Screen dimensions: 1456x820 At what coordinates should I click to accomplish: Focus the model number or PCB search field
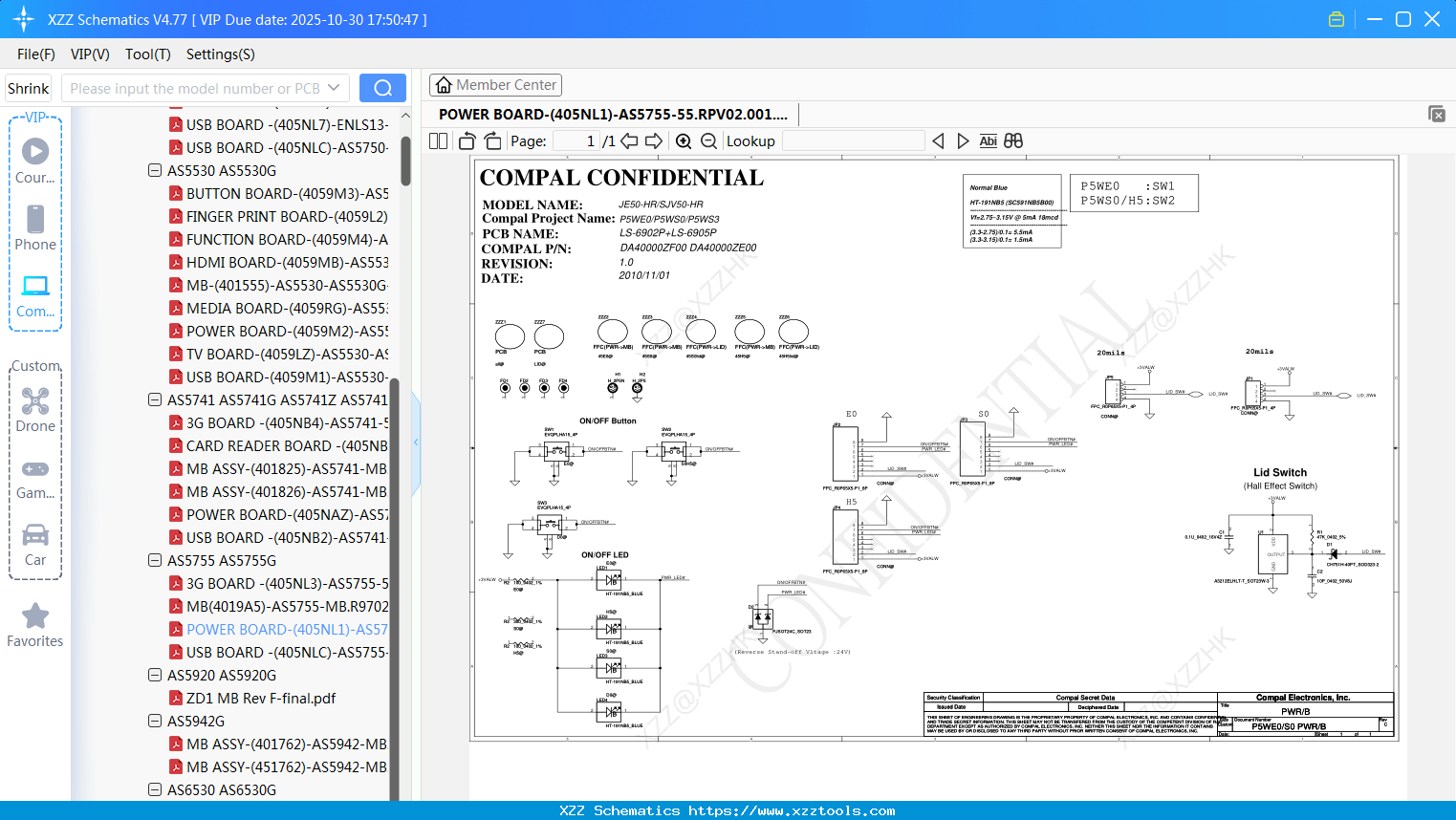(x=205, y=88)
